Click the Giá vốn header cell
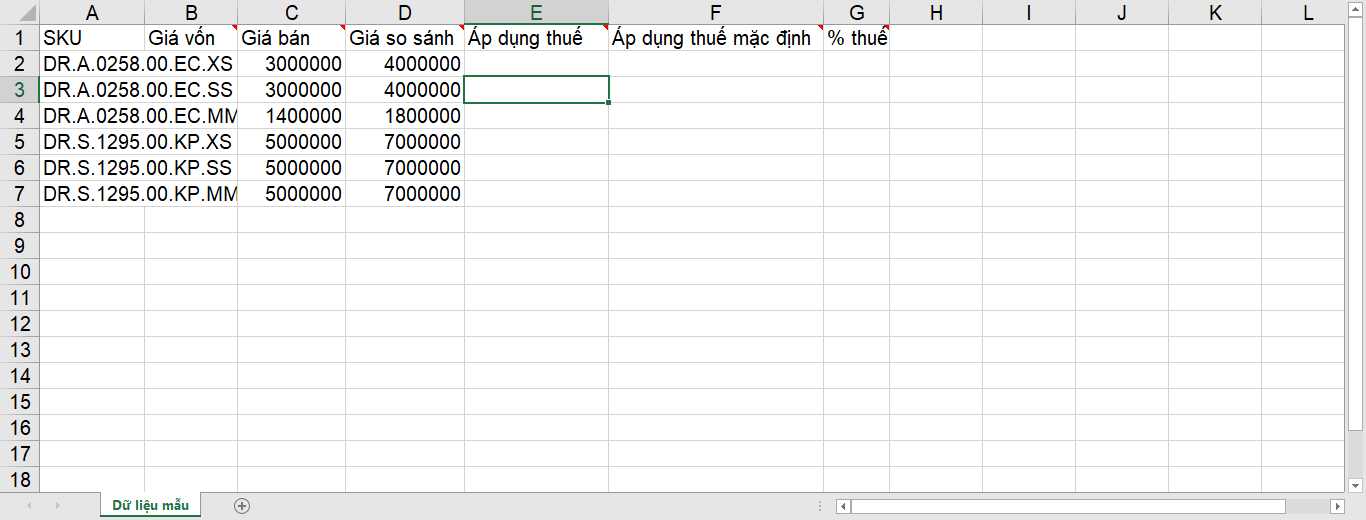The height and width of the screenshot is (520, 1366). pyautogui.click(x=191, y=38)
